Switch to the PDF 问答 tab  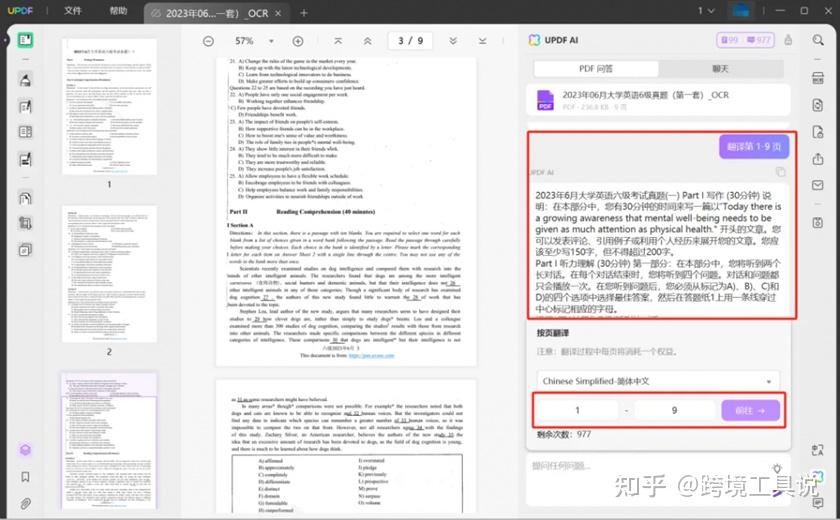click(x=596, y=69)
